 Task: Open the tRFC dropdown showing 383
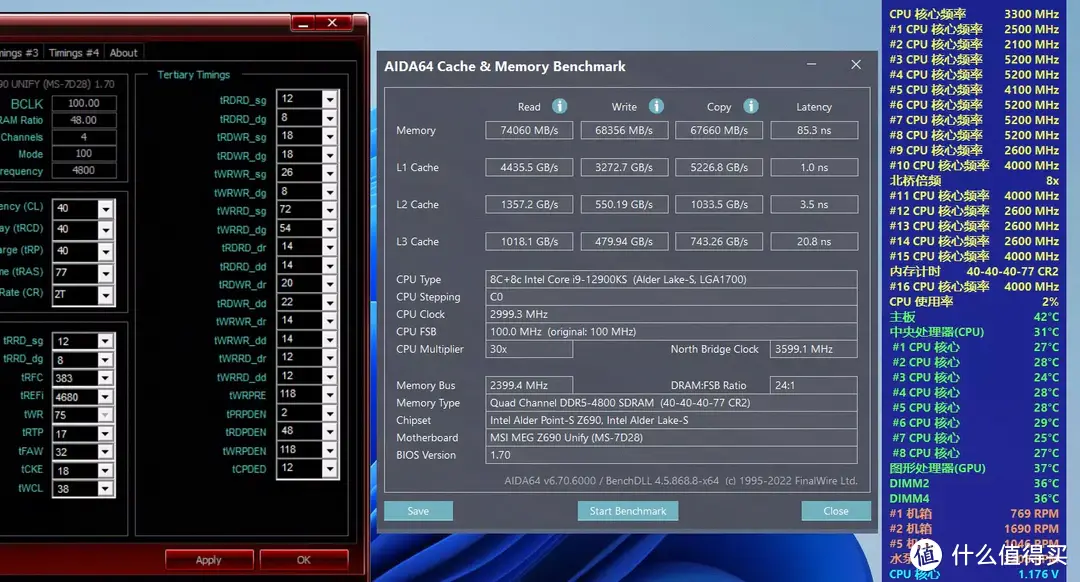pos(105,378)
